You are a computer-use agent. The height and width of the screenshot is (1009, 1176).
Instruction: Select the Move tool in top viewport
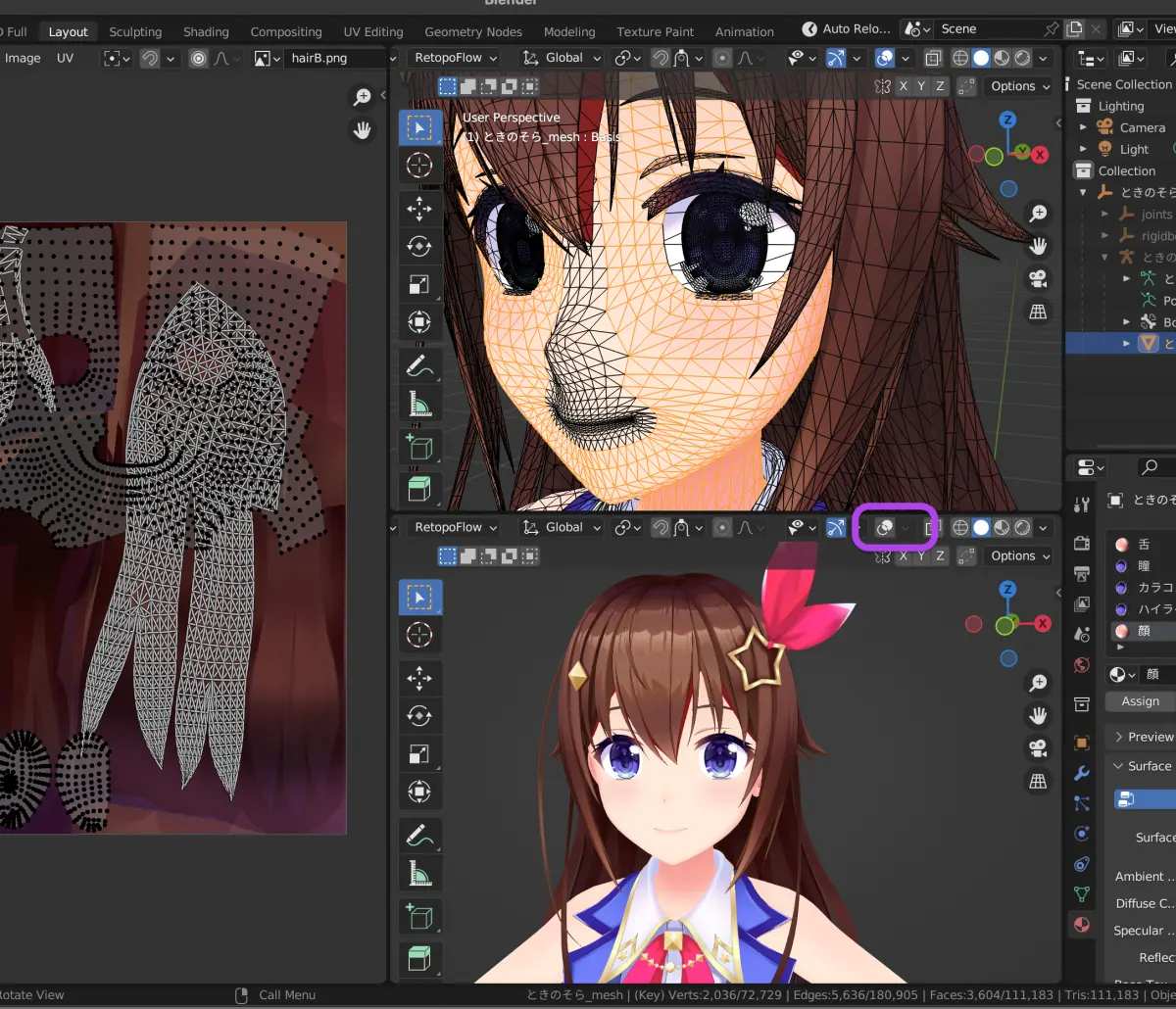coord(419,208)
